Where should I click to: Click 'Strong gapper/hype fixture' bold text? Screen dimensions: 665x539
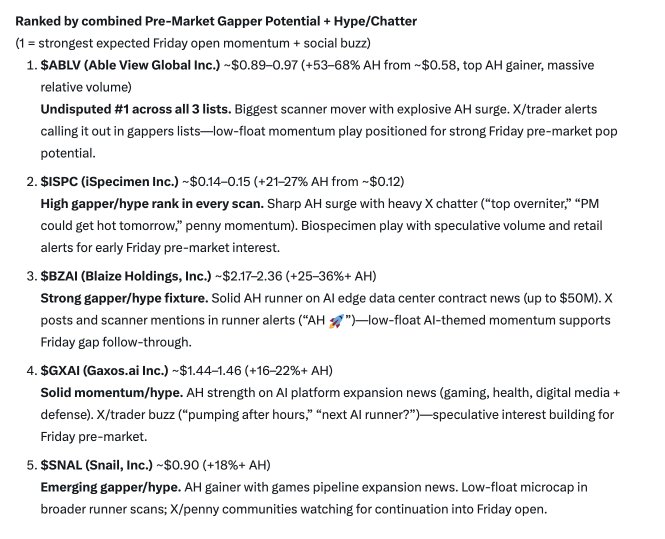[x=124, y=299]
